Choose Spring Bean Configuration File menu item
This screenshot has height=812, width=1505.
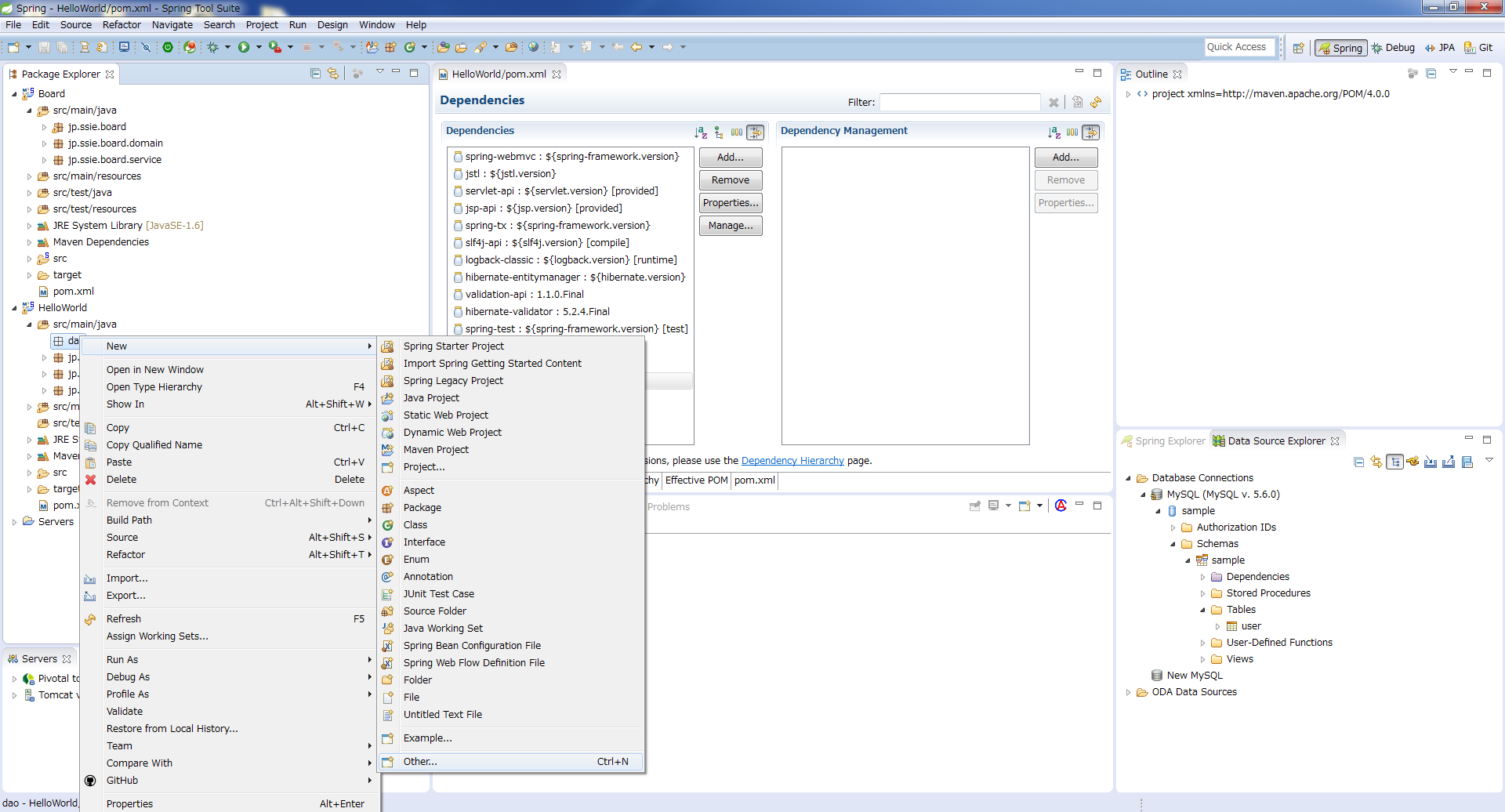coord(472,646)
